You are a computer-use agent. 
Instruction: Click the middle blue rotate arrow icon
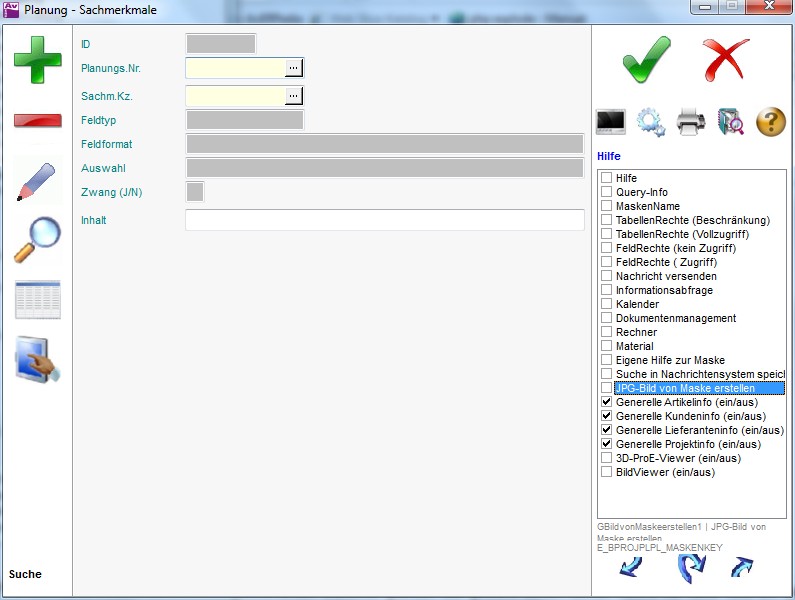pyautogui.click(x=691, y=568)
